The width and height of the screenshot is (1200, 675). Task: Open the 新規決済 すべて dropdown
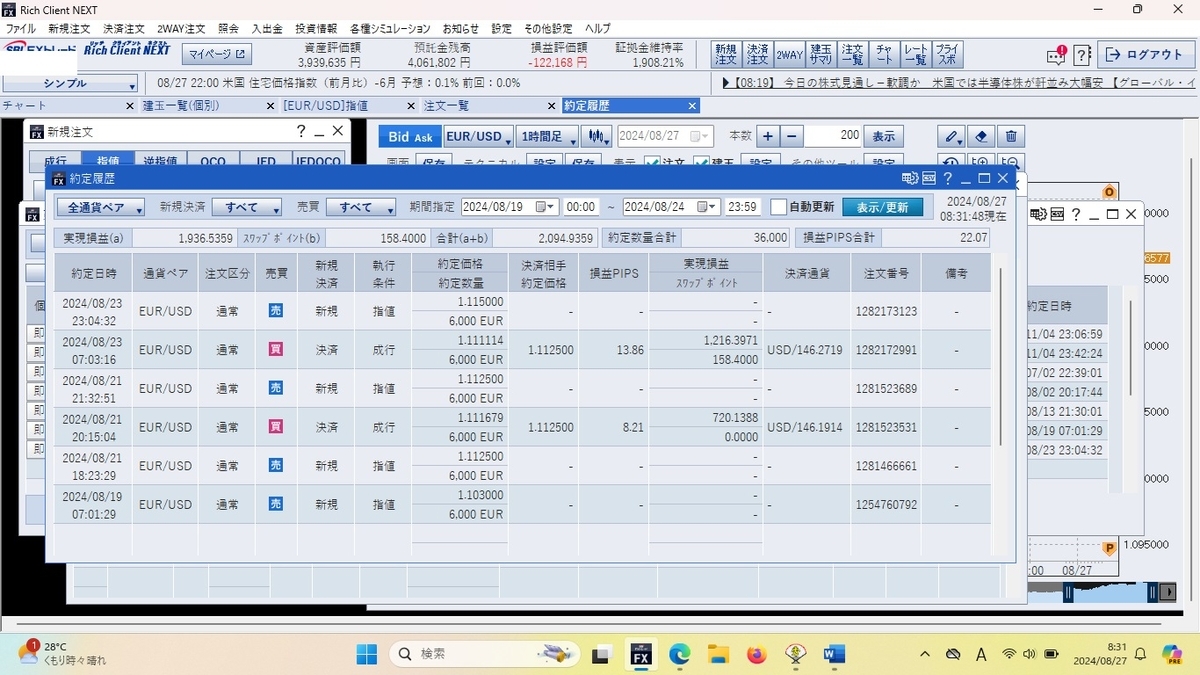coord(246,207)
